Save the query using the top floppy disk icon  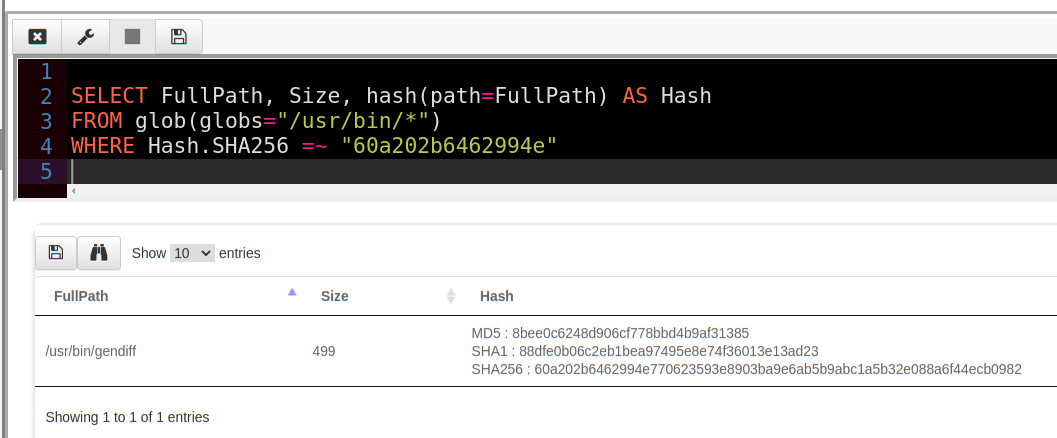(x=179, y=37)
